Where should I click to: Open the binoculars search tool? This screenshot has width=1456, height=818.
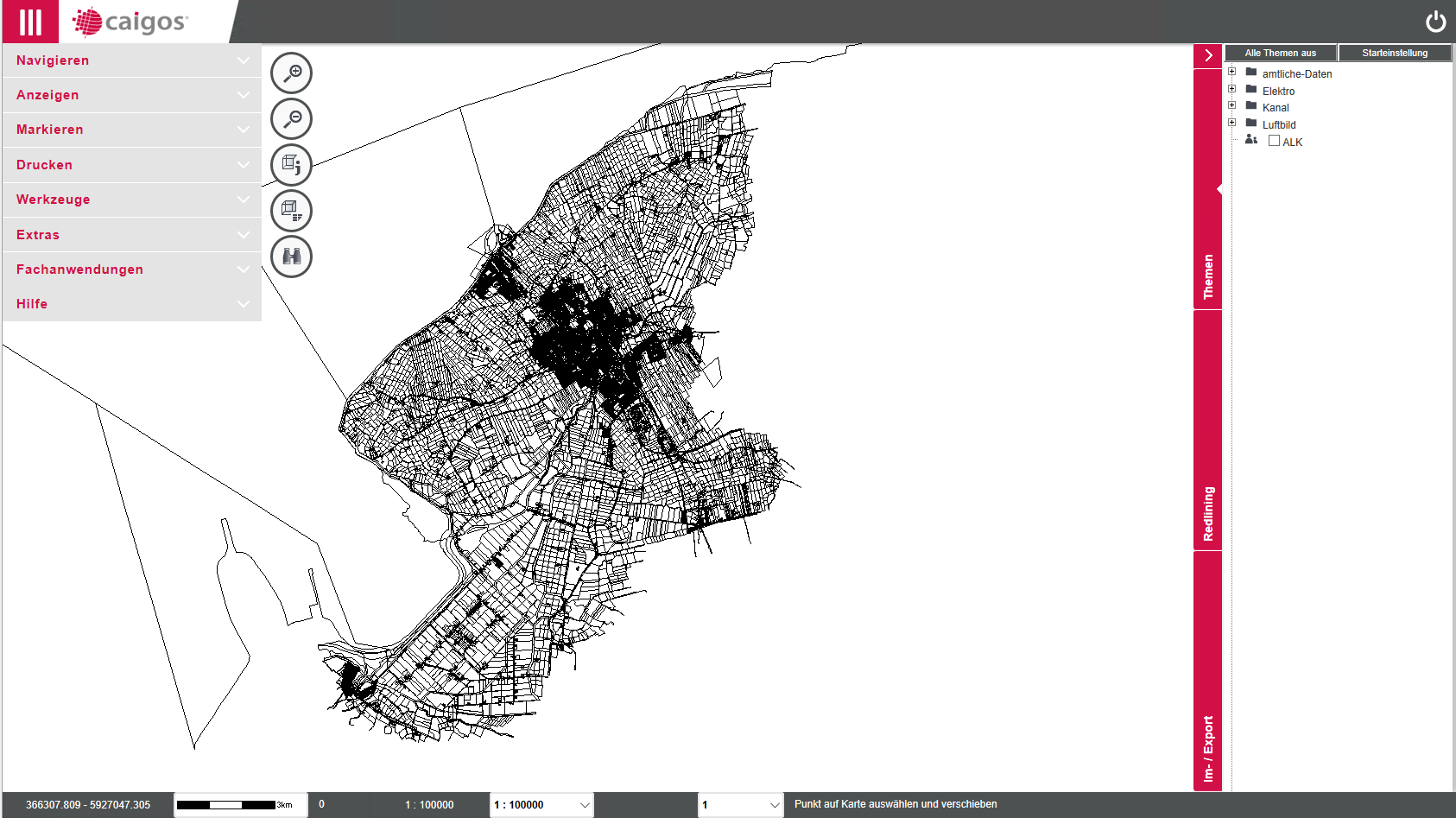292,257
